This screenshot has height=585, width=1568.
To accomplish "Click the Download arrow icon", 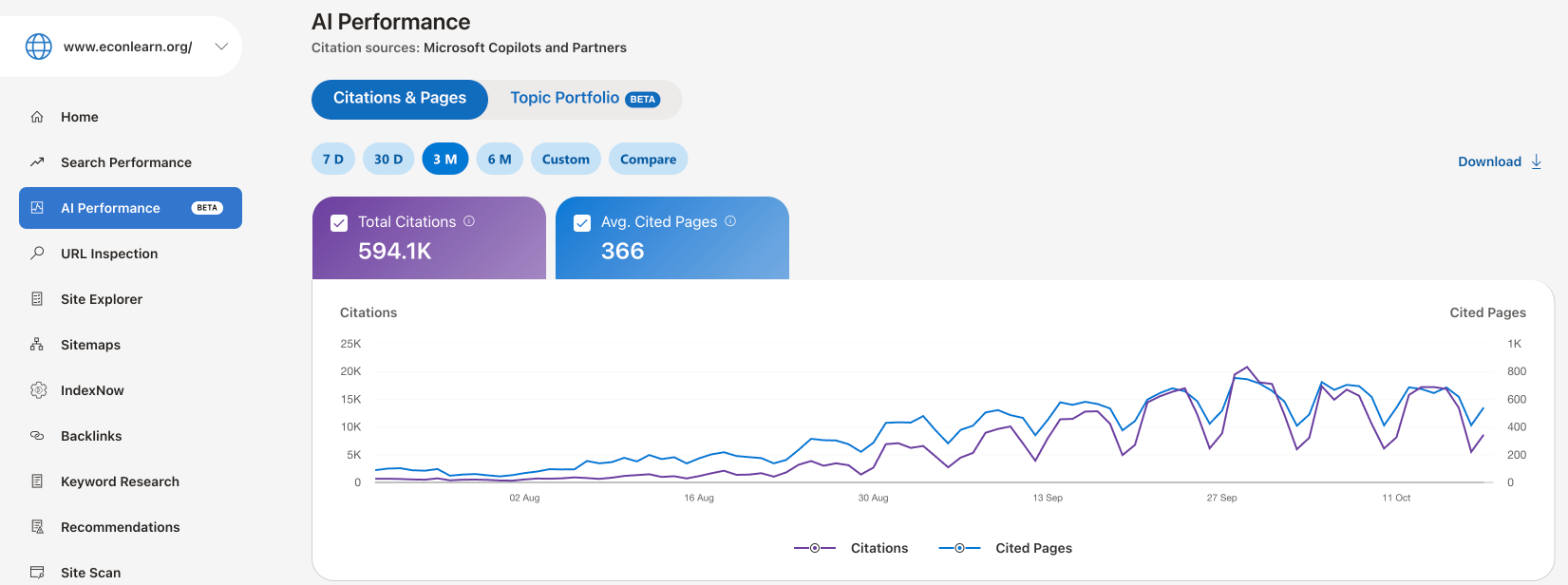I will (1537, 161).
